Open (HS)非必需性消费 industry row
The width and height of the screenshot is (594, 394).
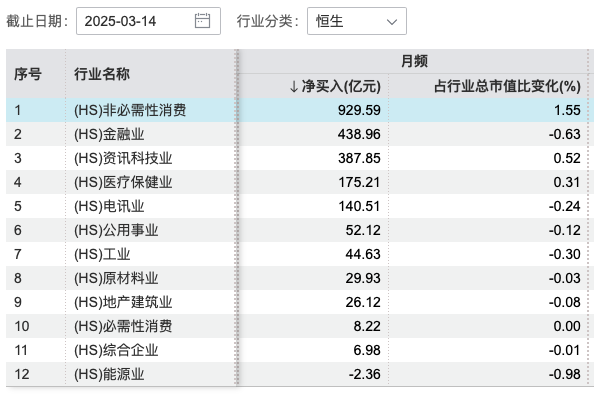pyautogui.click(x=297, y=110)
